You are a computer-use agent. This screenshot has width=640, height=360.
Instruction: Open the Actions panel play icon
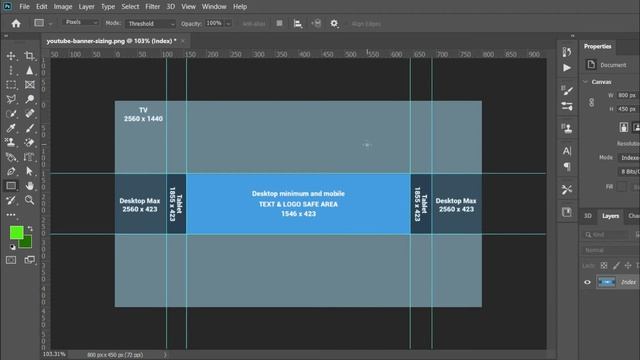567,68
